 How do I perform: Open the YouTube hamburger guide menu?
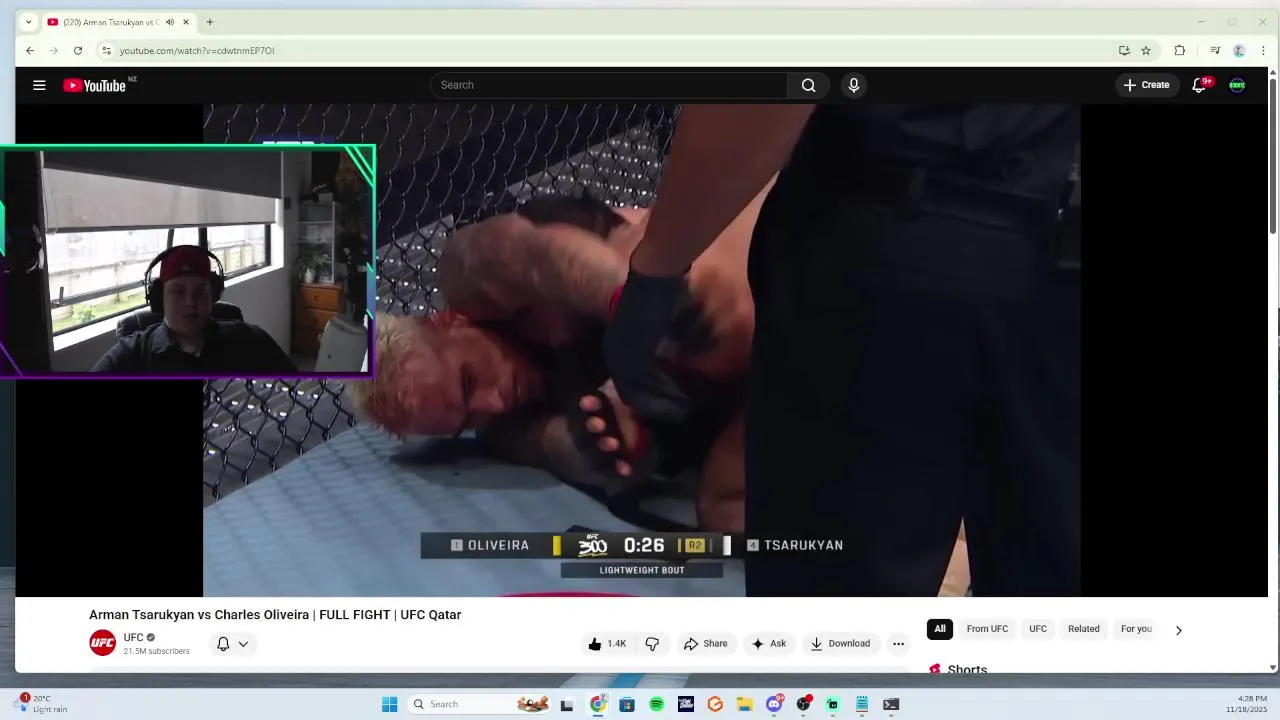click(39, 85)
